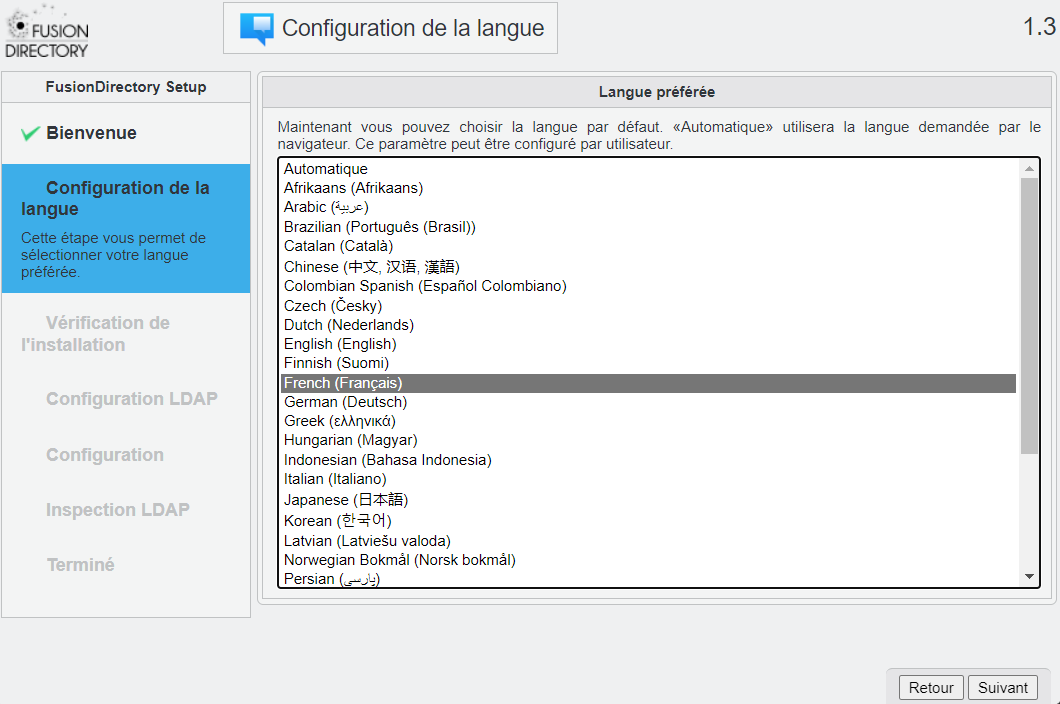Choose Catalan (Català) language
Viewport: 1060px width, 704px height.
[x=648, y=246]
